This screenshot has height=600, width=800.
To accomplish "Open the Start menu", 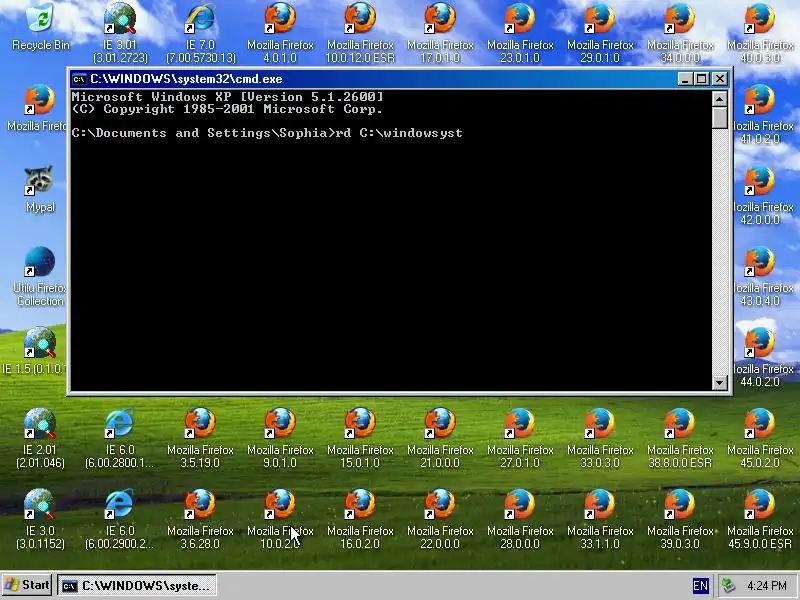I will pos(28,585).
